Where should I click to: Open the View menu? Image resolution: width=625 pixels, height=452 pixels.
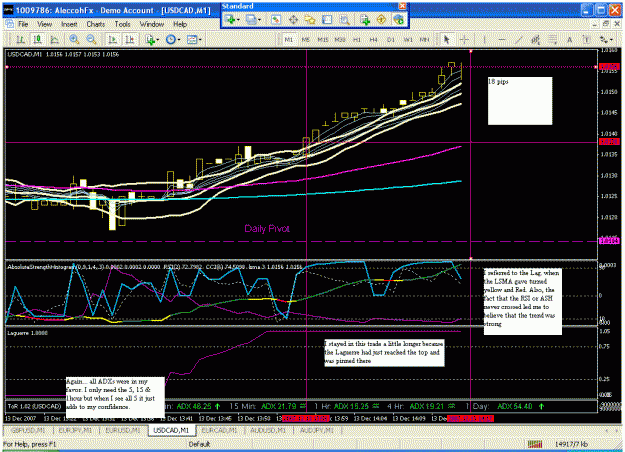pos(45,24)
